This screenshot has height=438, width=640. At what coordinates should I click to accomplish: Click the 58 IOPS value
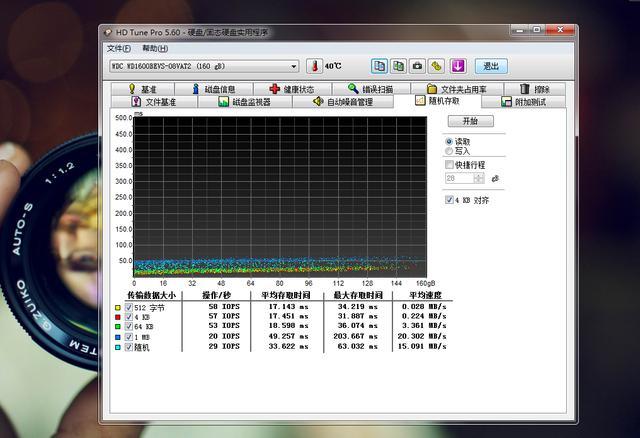pos(224,307)
